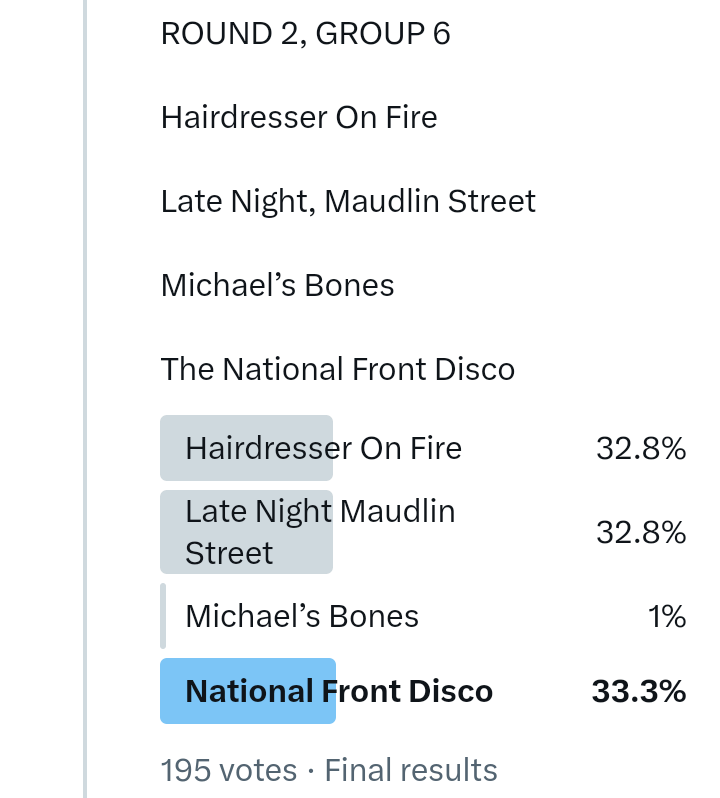
Task: Click the "195 votes" count
Action: pos(229,770)
